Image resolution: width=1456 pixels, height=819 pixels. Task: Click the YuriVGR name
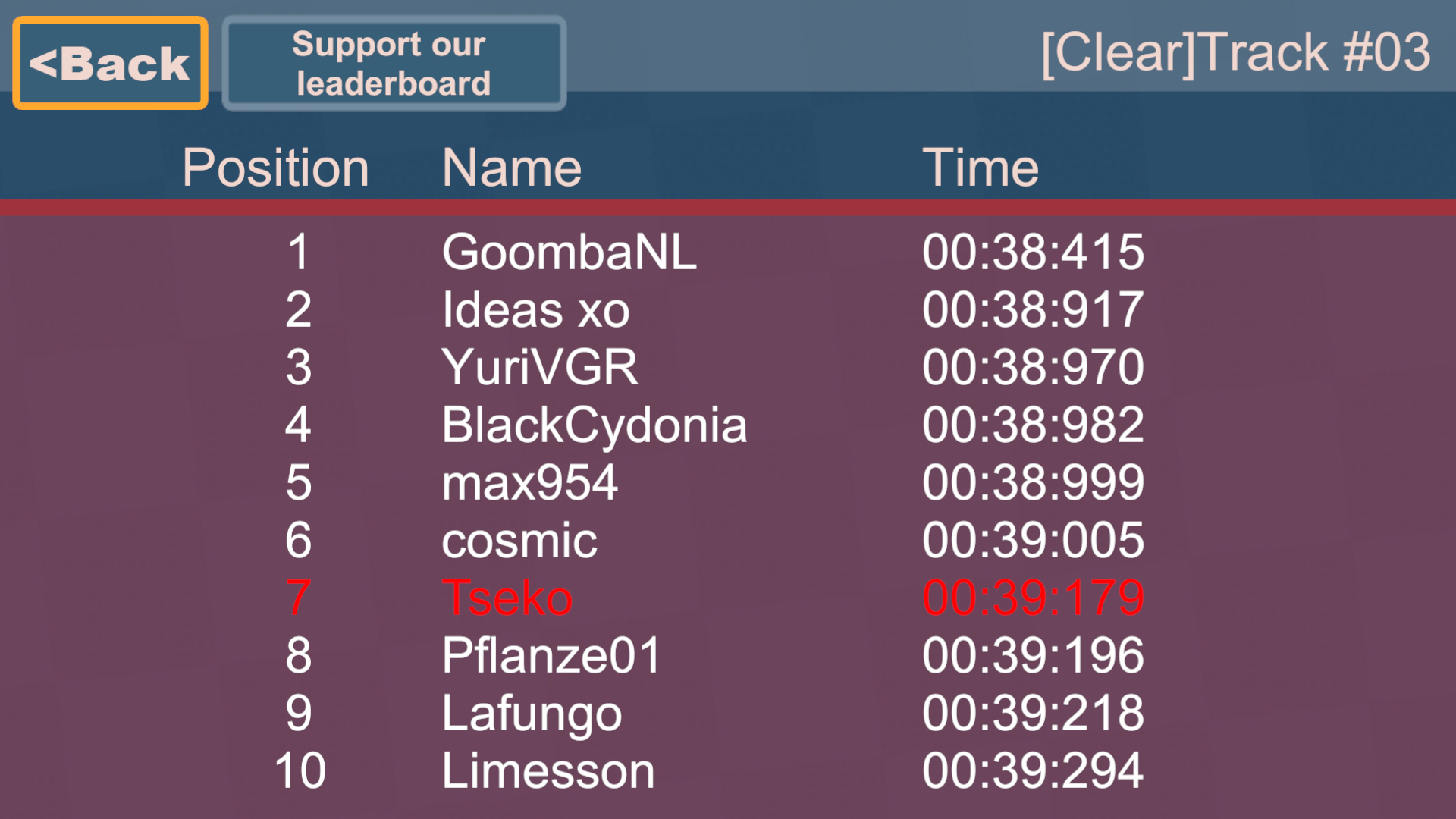click(x=539, y=367)
